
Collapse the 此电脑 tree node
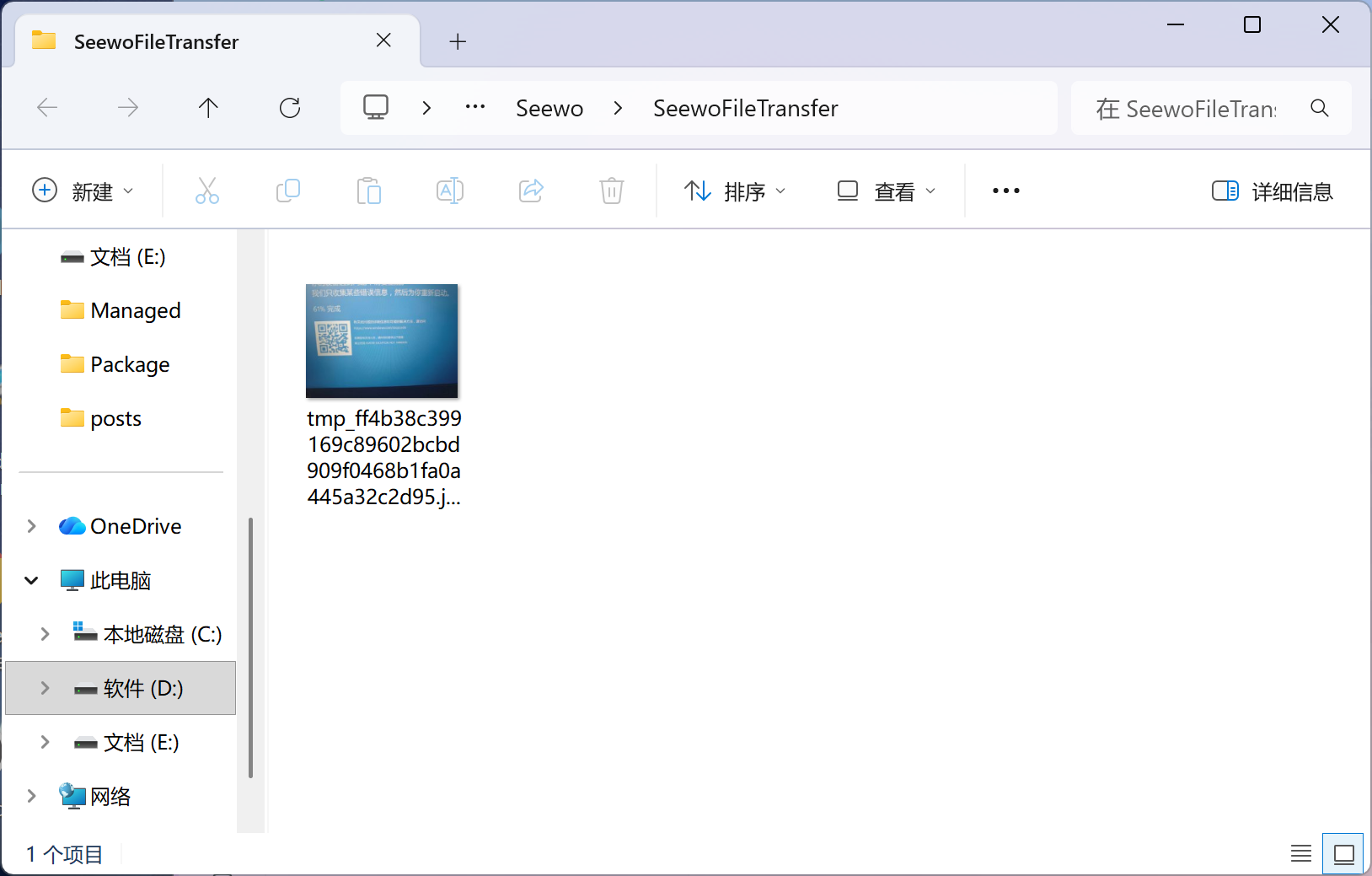(x=32, y=580)
